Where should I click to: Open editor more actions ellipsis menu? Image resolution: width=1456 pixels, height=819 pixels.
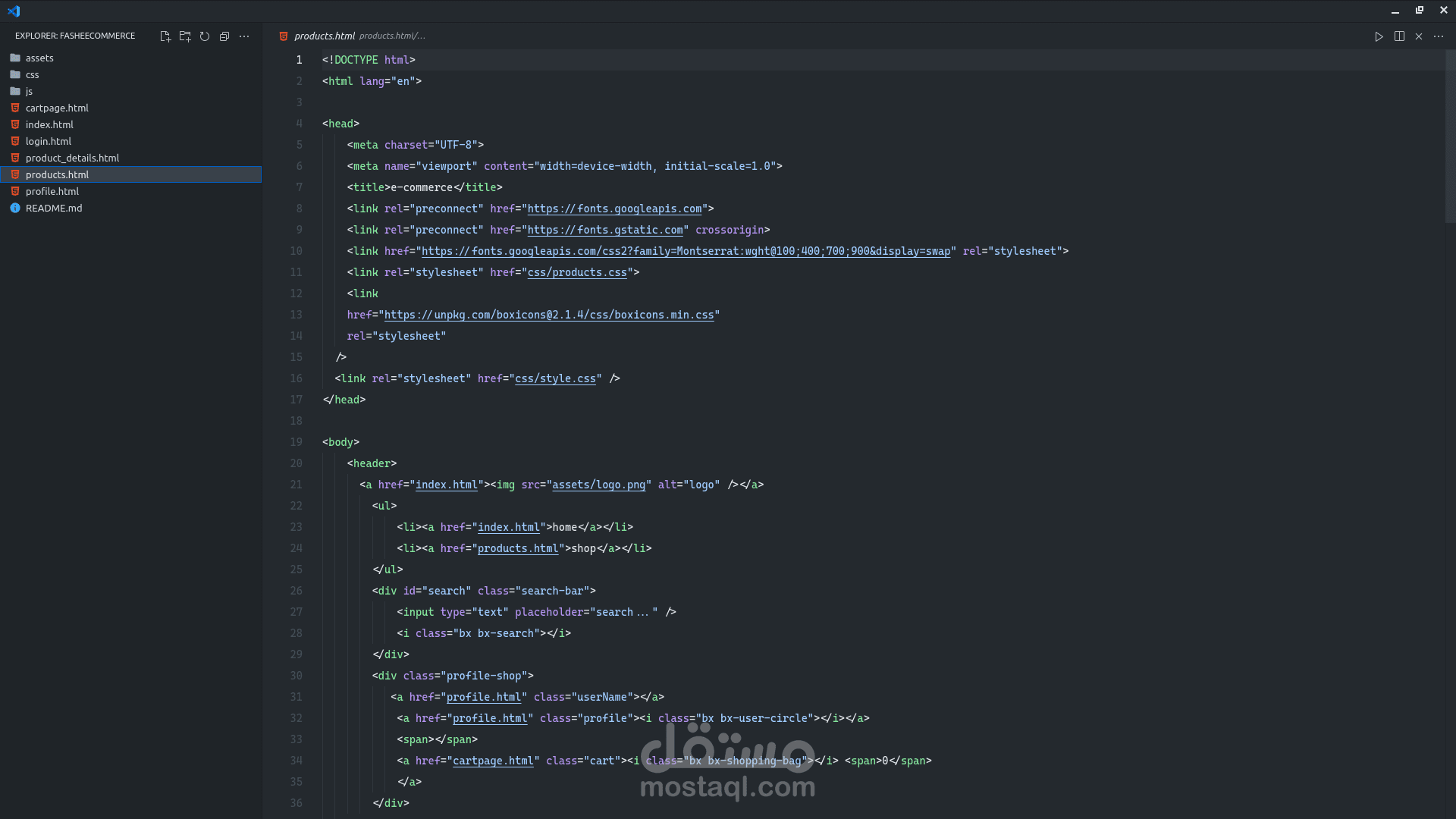pyautogui.click(x=1439, y=36)
